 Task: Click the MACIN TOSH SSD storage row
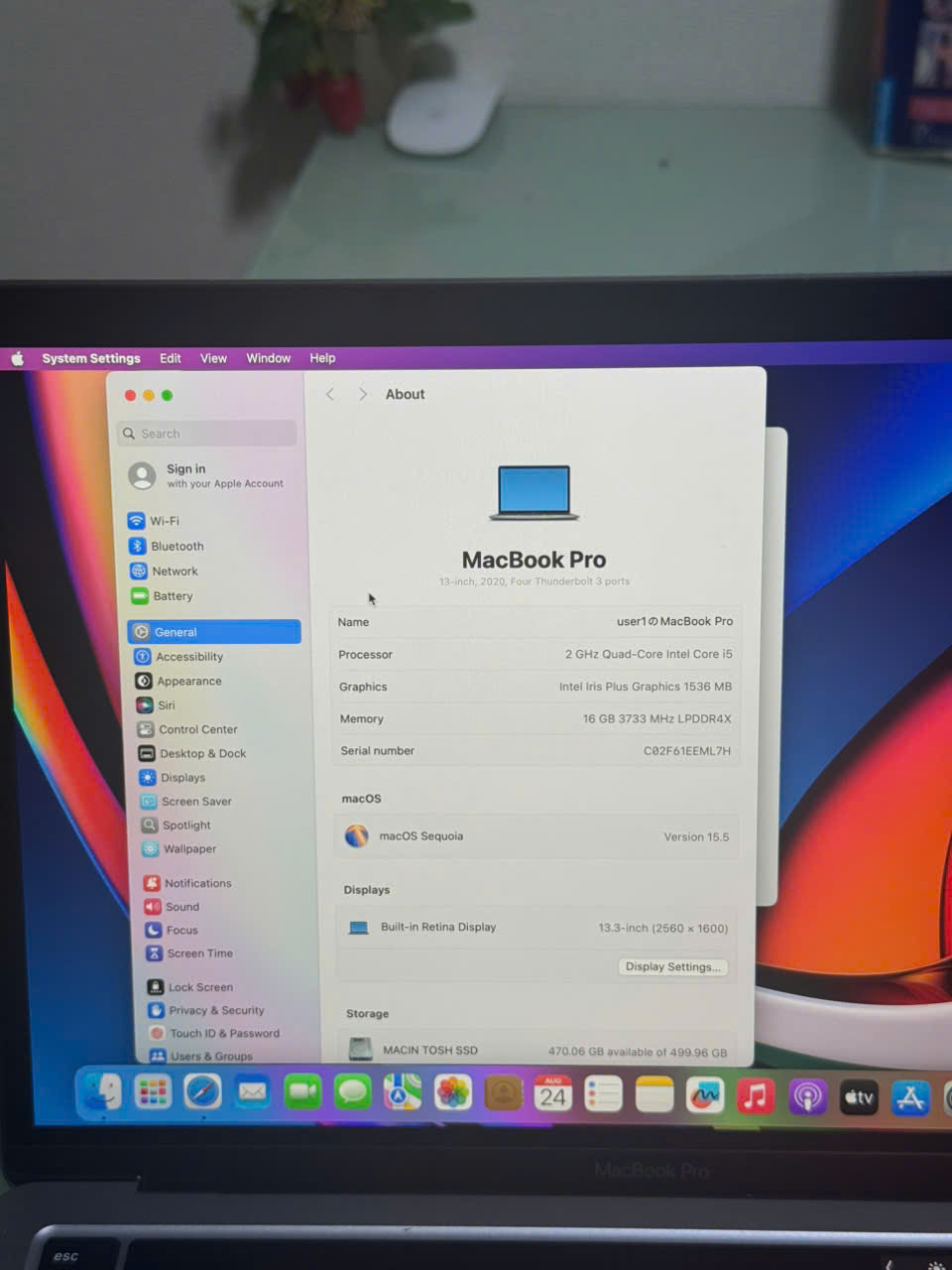538,1050
